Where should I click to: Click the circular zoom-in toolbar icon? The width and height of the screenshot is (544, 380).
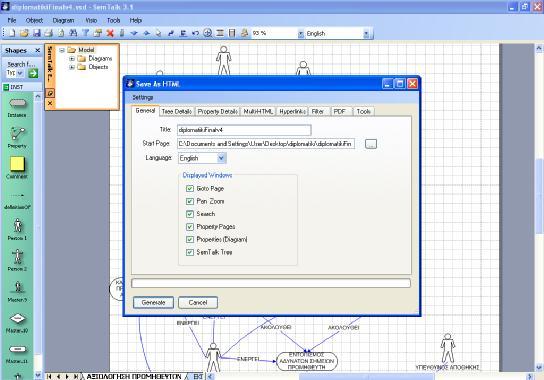207,33
